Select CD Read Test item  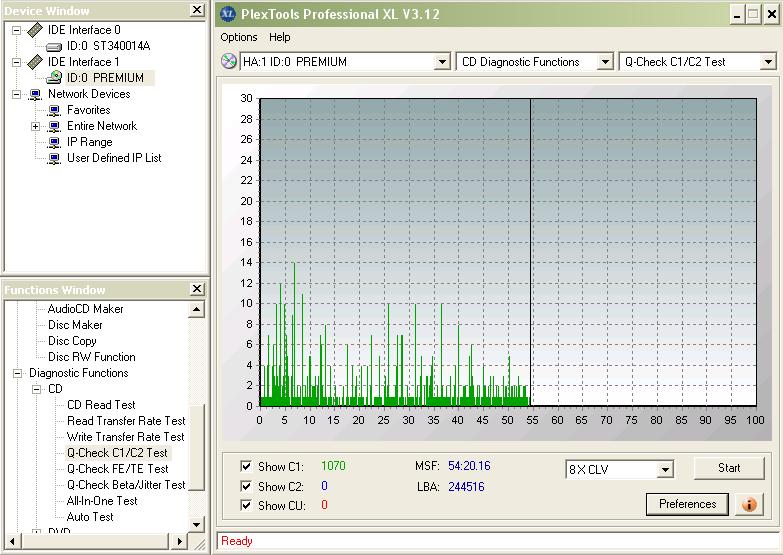101,405
